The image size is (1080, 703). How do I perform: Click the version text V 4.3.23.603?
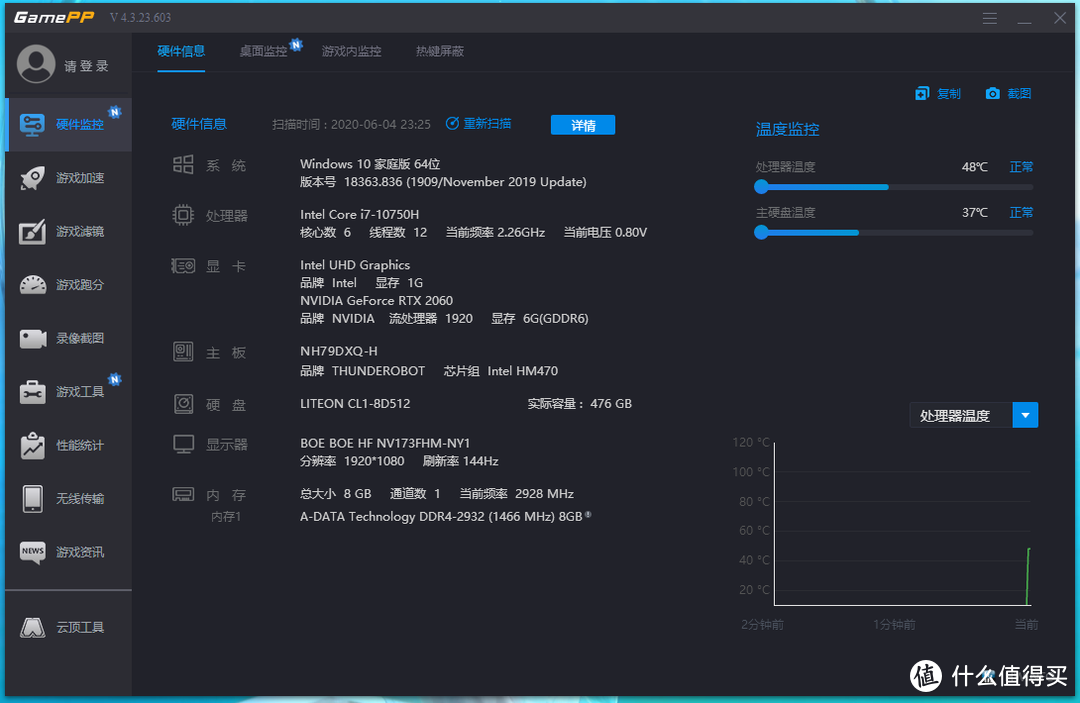[x=141, y=17]
